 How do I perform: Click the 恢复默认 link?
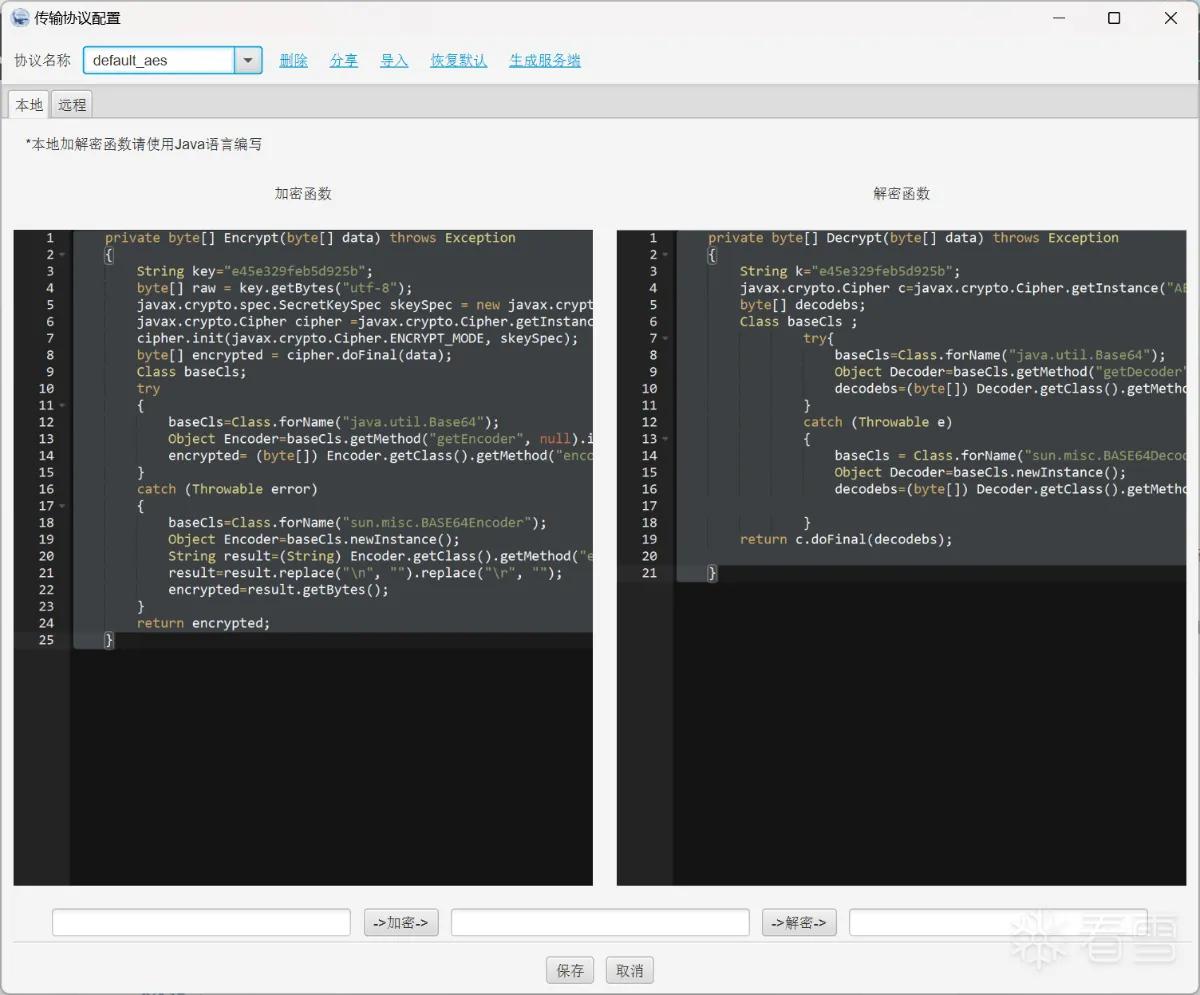(x=459, y=61)
